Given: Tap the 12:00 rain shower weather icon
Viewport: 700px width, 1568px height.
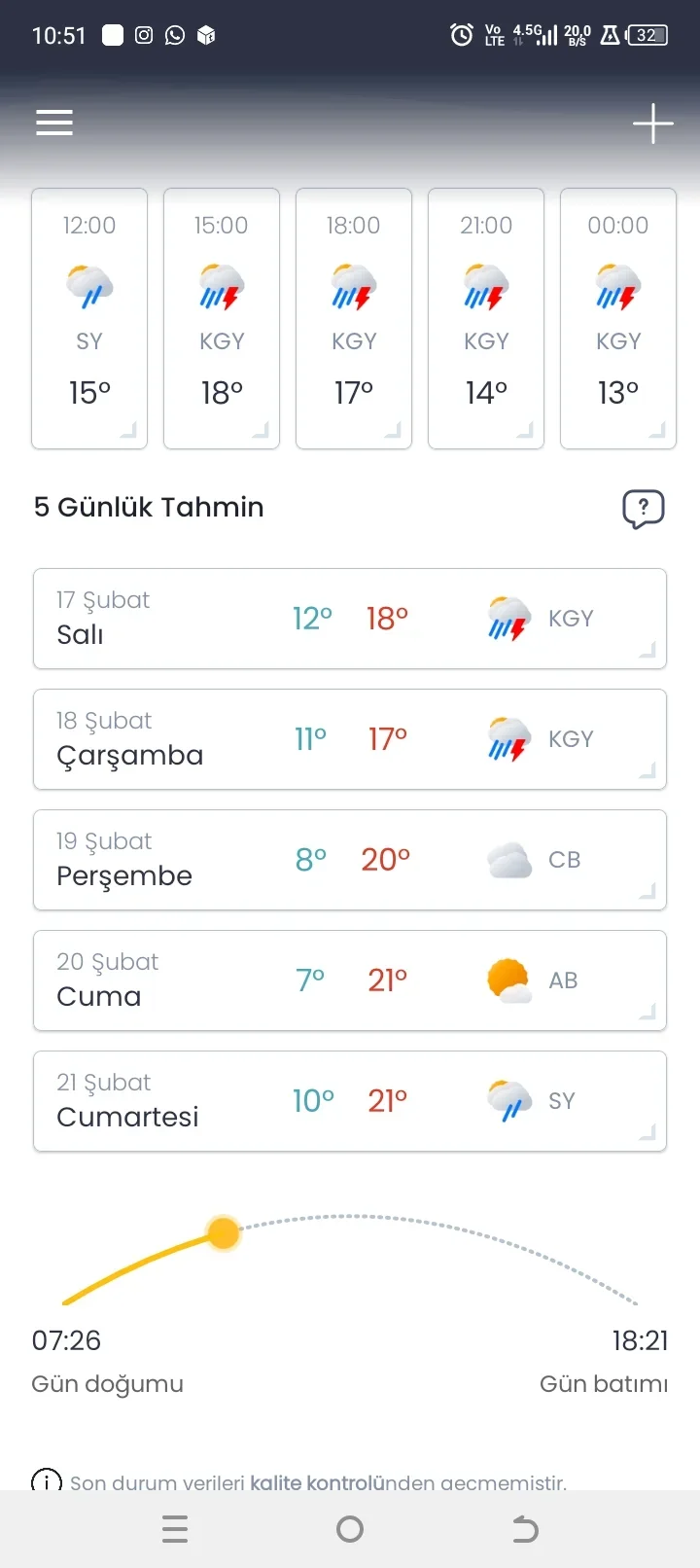Looking at the screenshot, I should point(89,286).
